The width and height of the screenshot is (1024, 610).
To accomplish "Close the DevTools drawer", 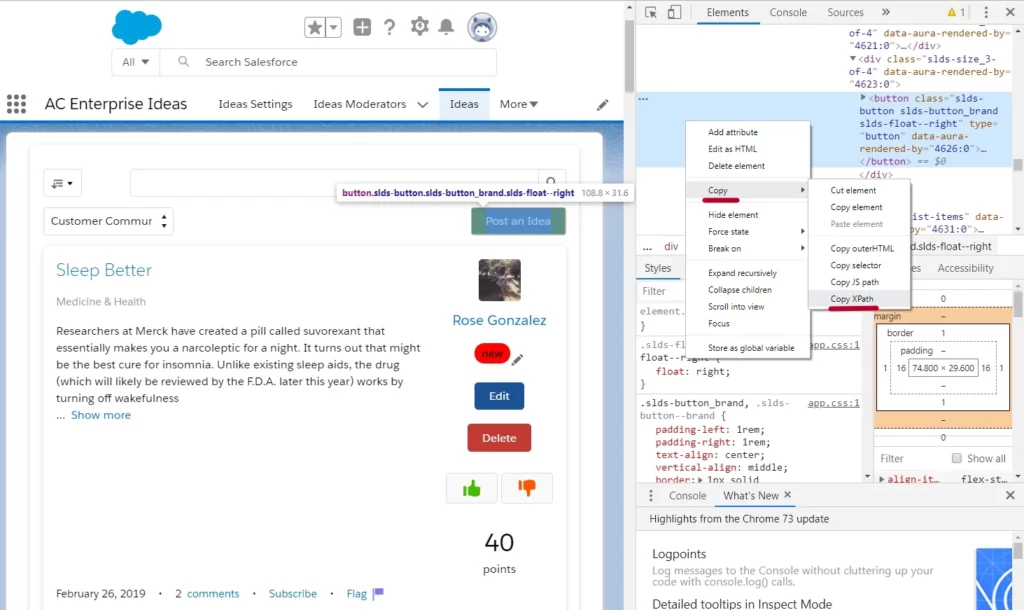I will click(x=1010, y=495).
